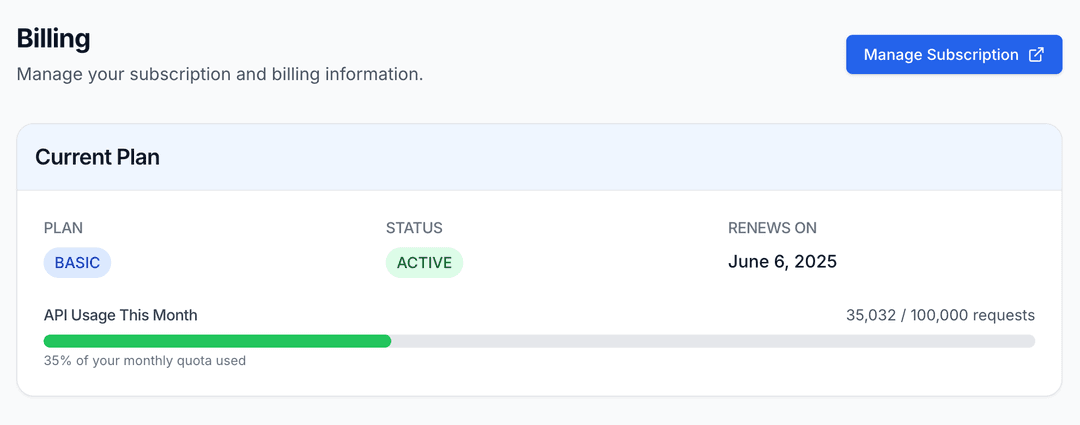Click the 35% of monthly quota used text
Image resolution: width=1080 pixels, height=425 pixels.
pos(145,360)
